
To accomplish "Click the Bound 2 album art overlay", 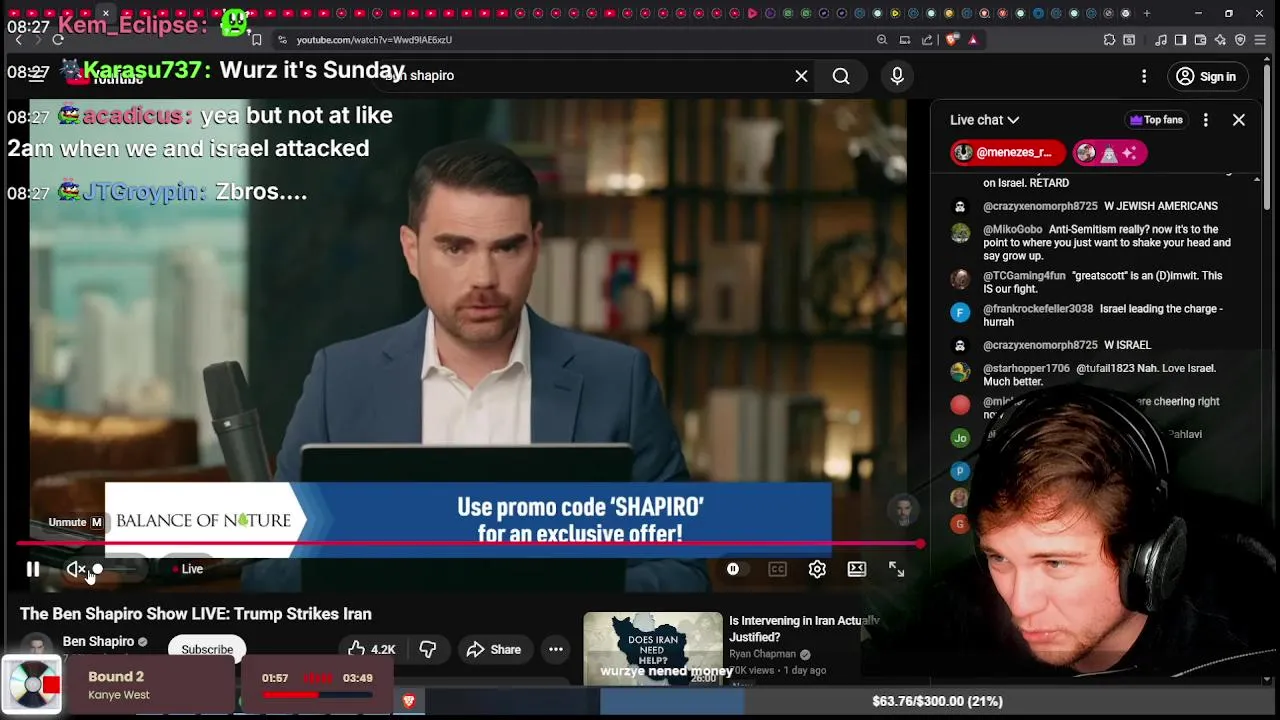I will coord(33,686).
